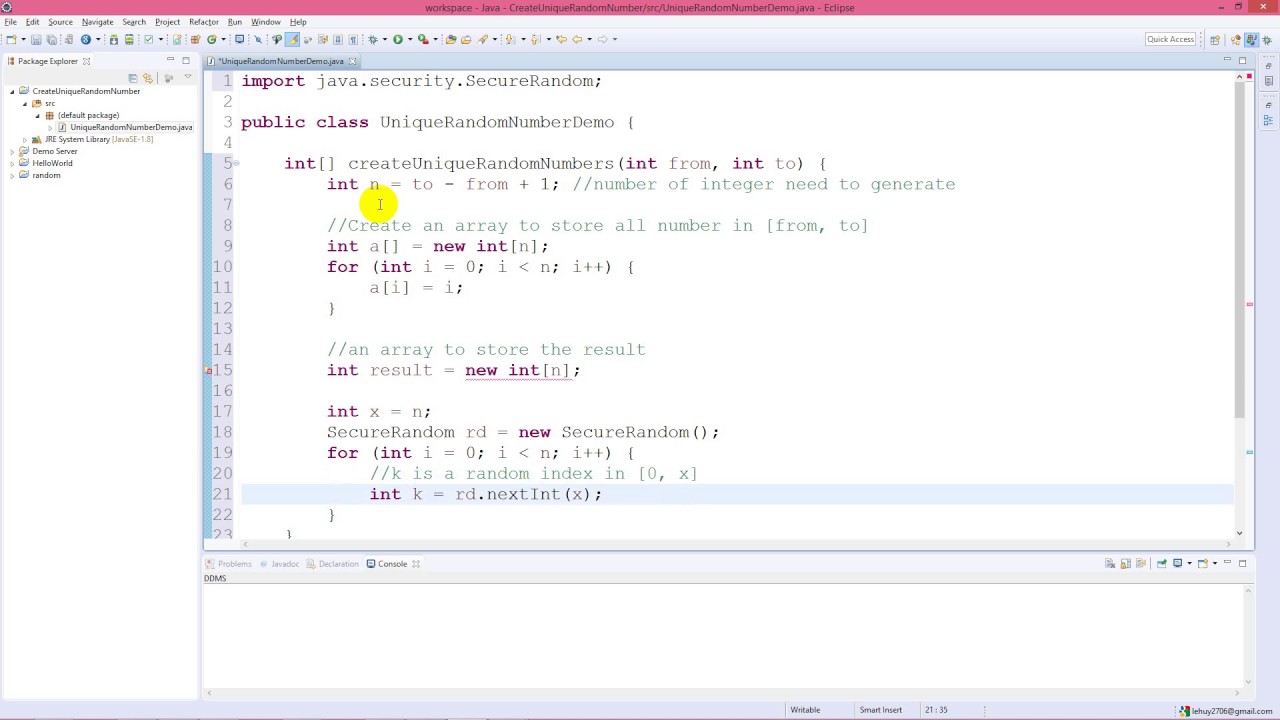Click the New file wizard icon

click(10, 40)
